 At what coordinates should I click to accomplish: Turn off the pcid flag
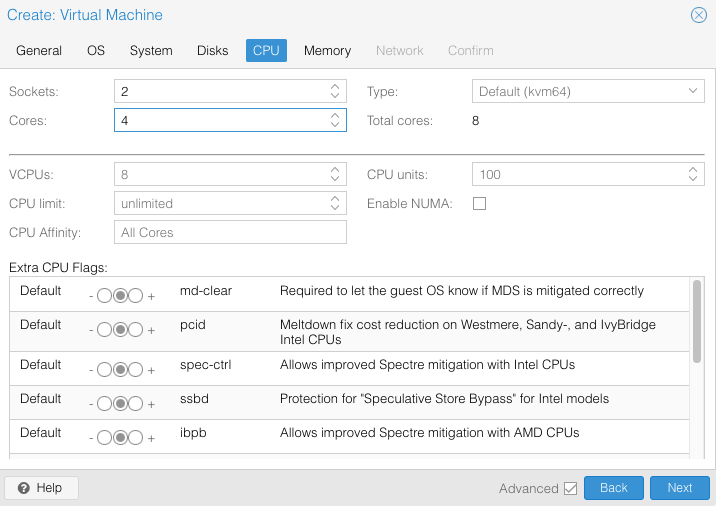click(105, 330)
